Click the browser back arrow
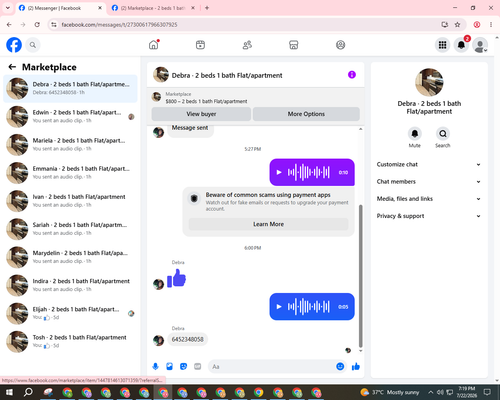This screenshot has width=500, height=400. 9,25
